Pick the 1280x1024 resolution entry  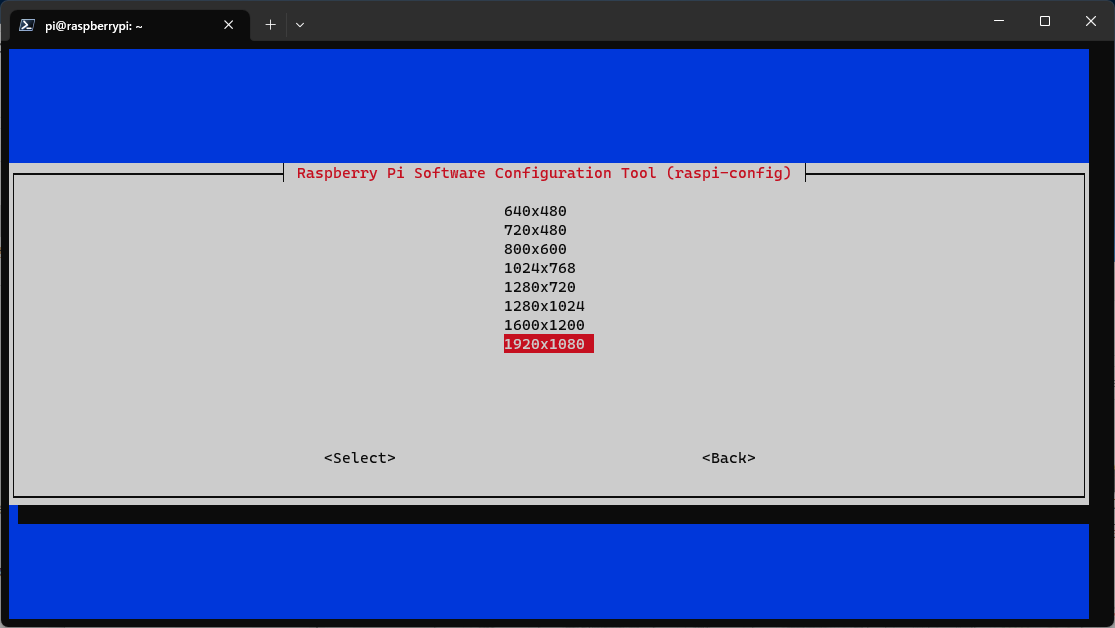[544, 307]
